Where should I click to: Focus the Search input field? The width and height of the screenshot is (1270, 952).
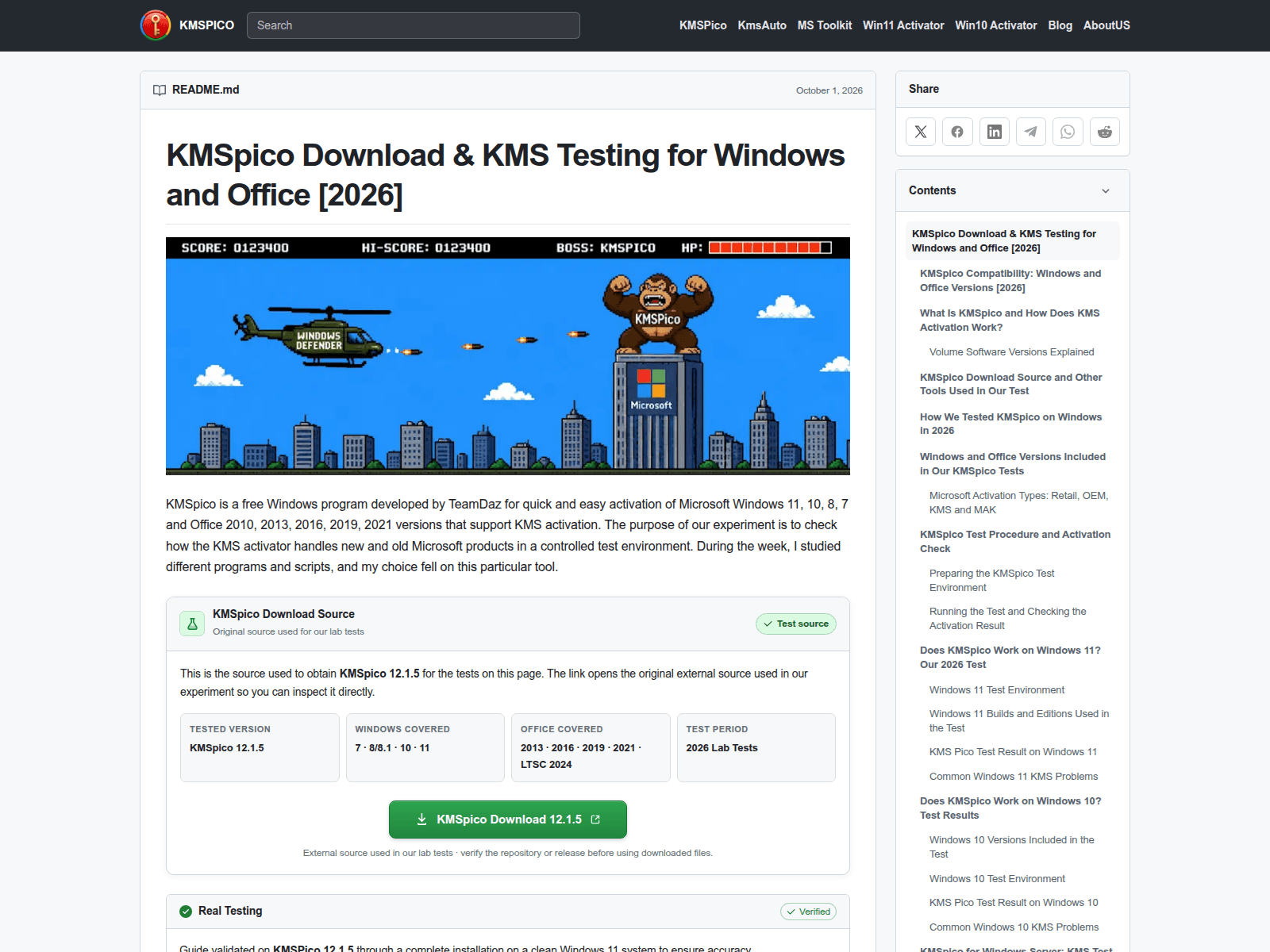click(414, 25)
